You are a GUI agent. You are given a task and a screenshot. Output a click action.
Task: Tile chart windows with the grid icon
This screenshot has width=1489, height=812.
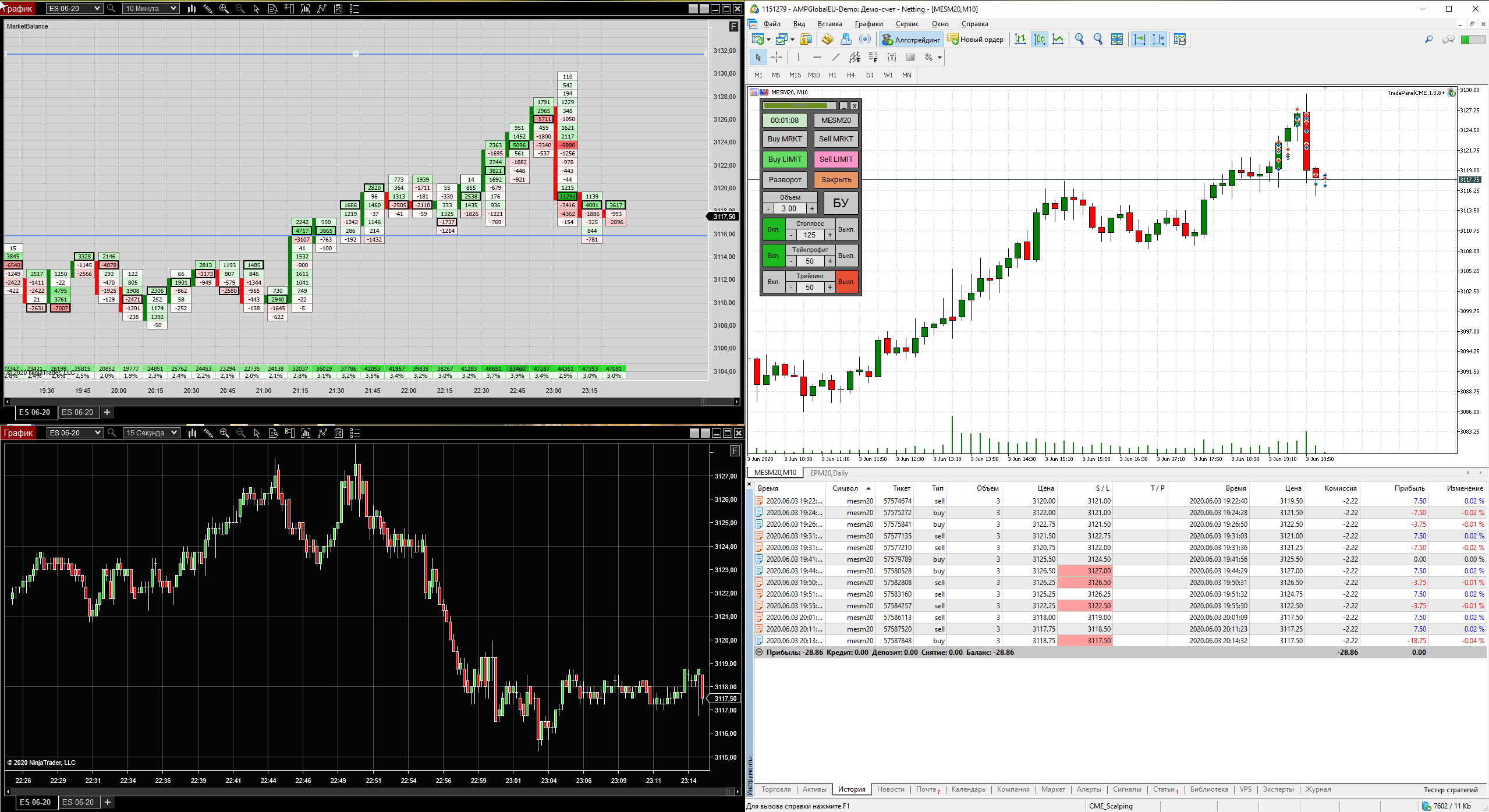[1116, 40]
